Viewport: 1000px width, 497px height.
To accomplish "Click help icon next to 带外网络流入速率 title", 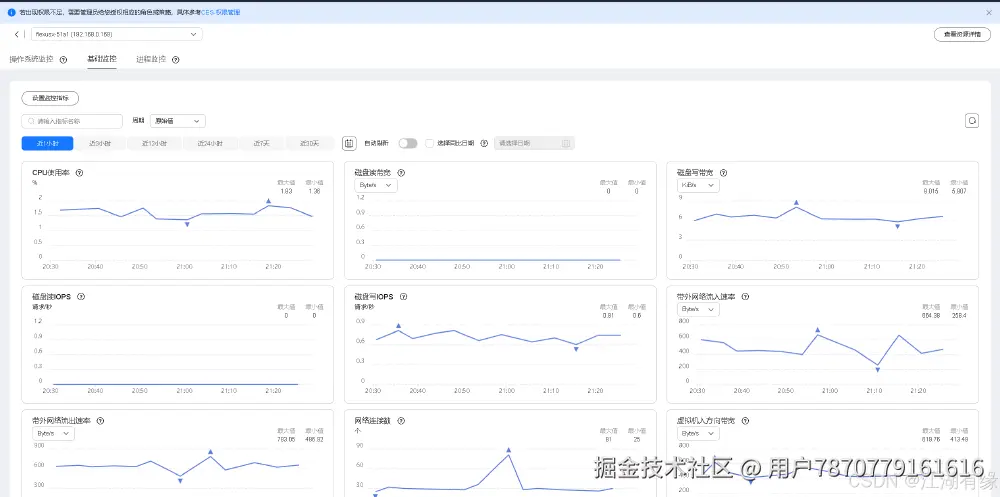I will 745,297.
